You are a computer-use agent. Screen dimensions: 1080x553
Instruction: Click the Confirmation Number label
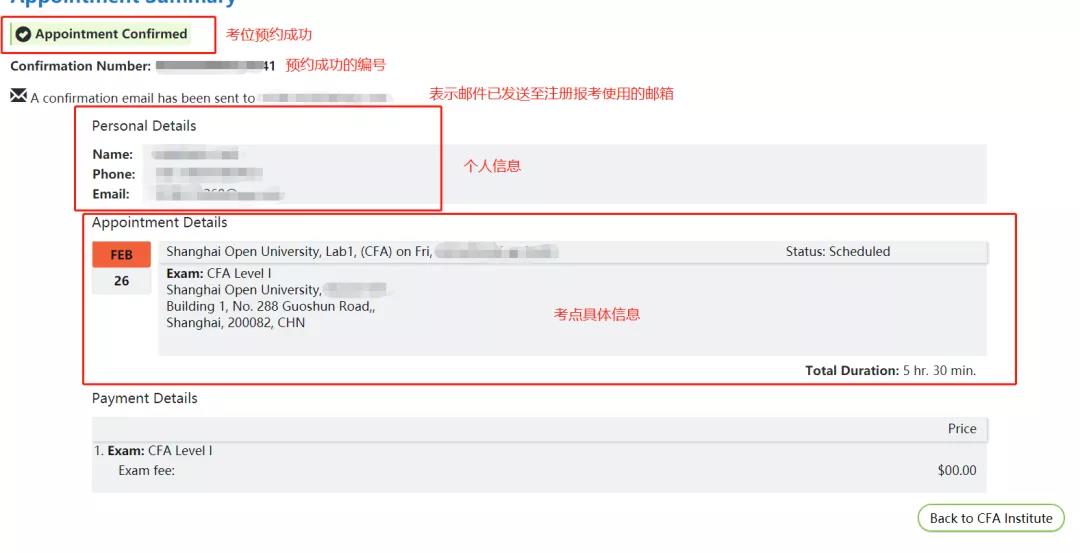81,66
